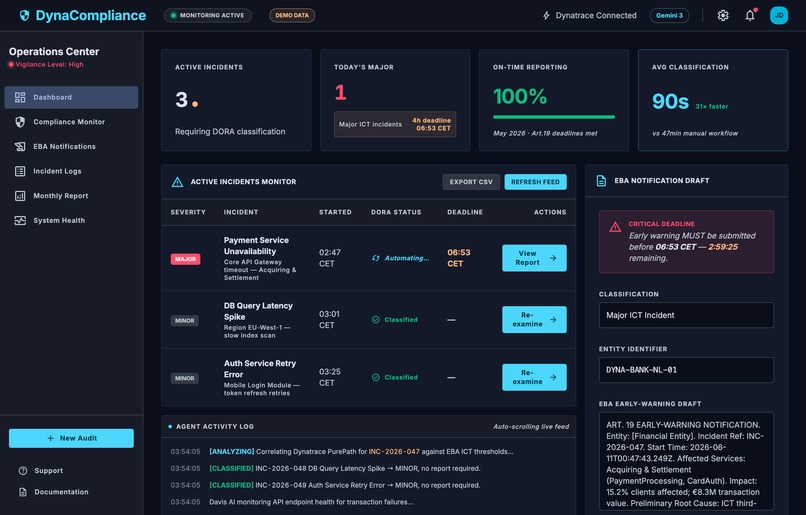Open notifications bell icon
The height and width of the screenshot is (515, 806).
750,15
